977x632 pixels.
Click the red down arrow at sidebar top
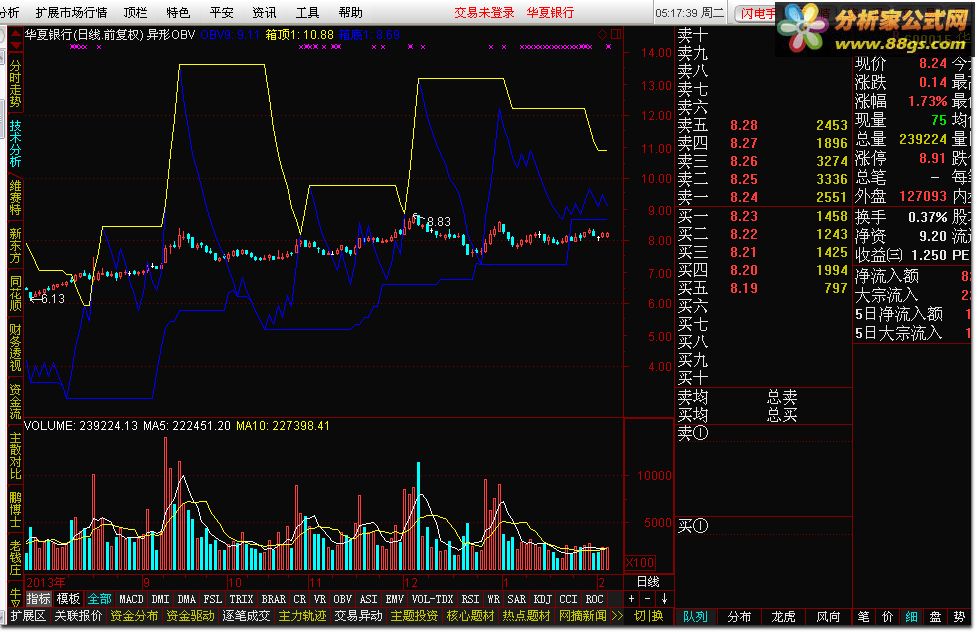tap(16, 47)
